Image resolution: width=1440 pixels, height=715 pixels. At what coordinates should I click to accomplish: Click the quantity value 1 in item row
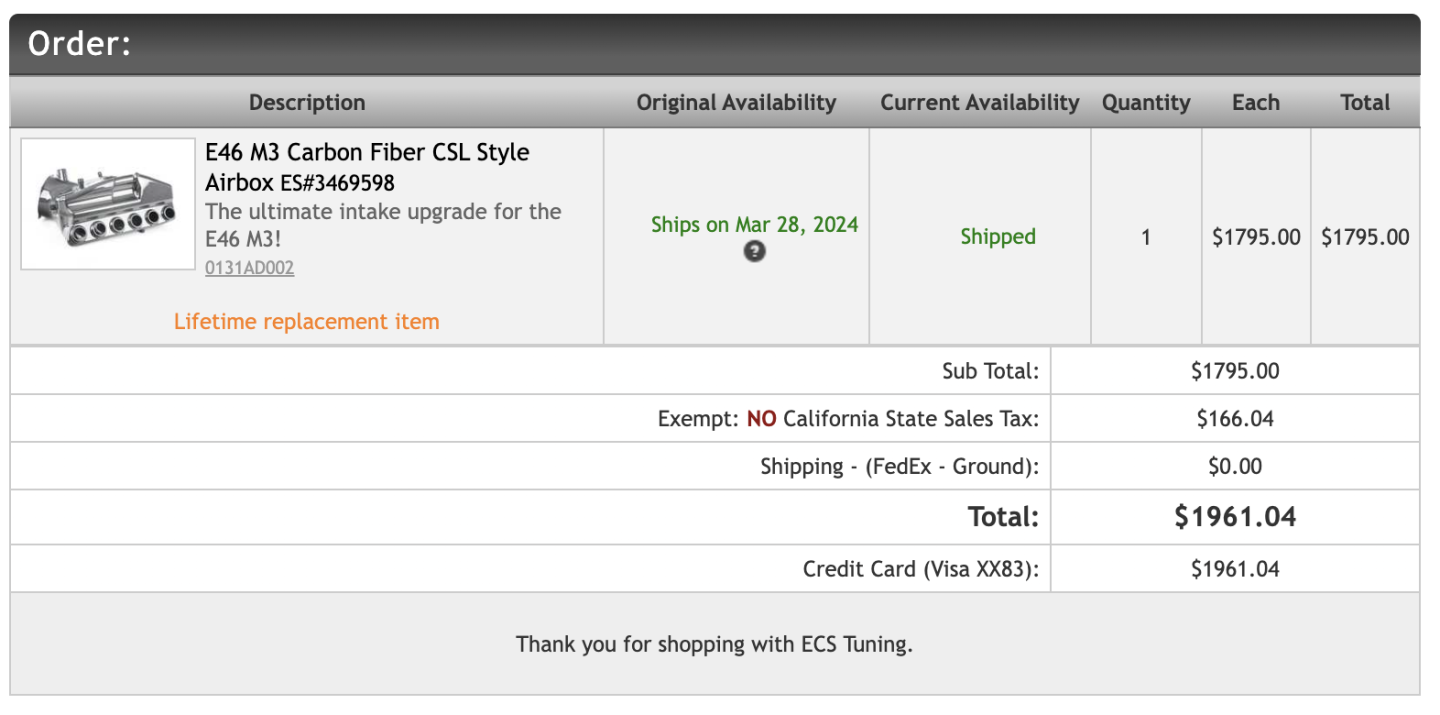click(x=1146, y=237)
